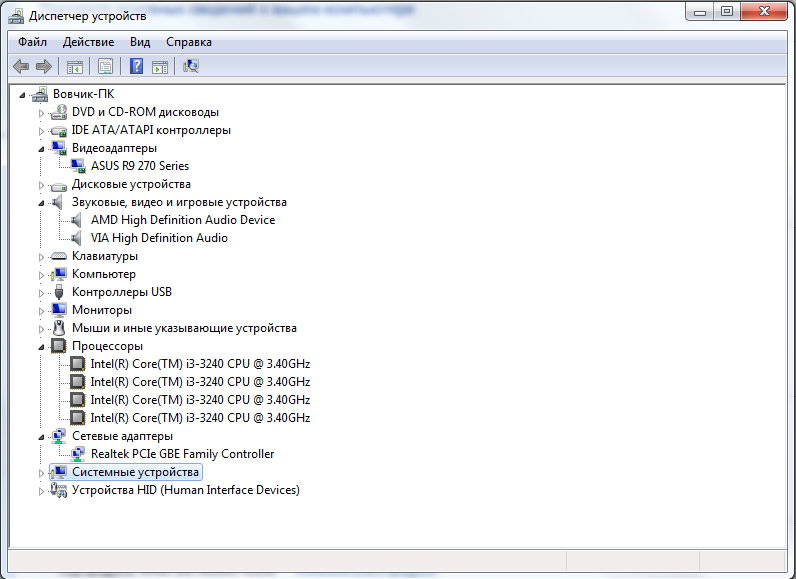Click the DVD и CD-ROM дисководы icon
Viewport: 796px width, 579px height.
coord(59,112)
